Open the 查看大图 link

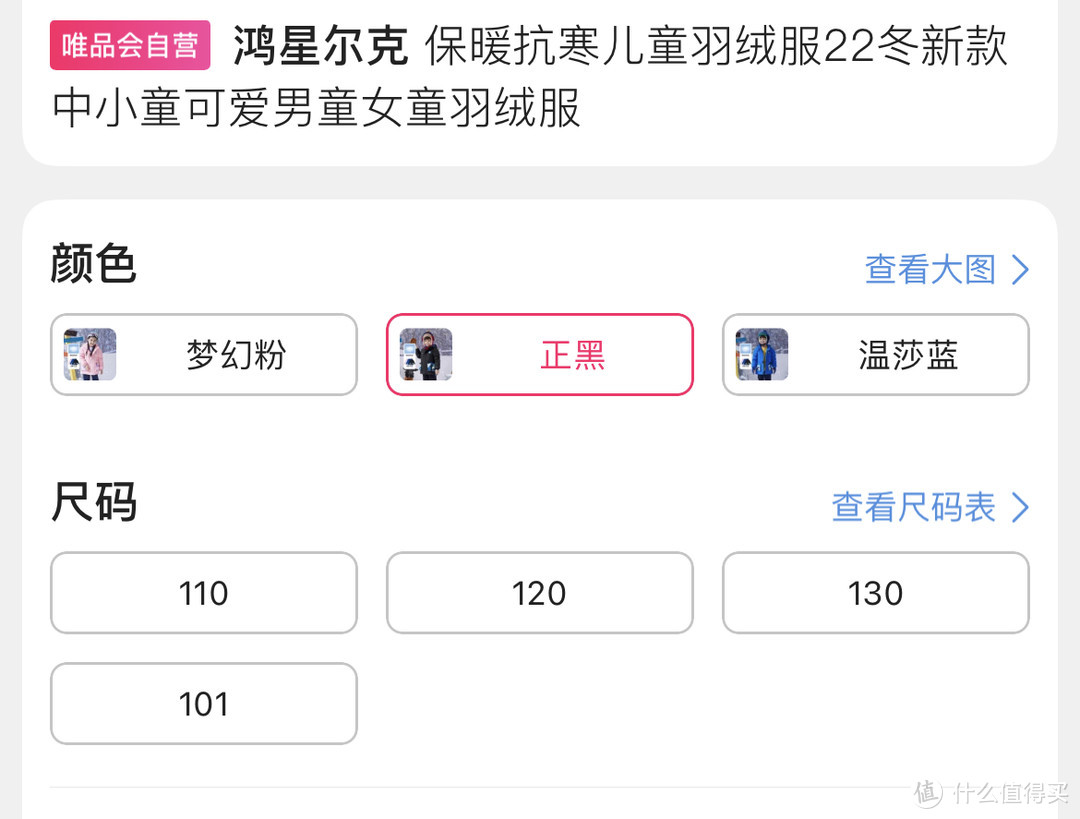click(x=930, y=269)
